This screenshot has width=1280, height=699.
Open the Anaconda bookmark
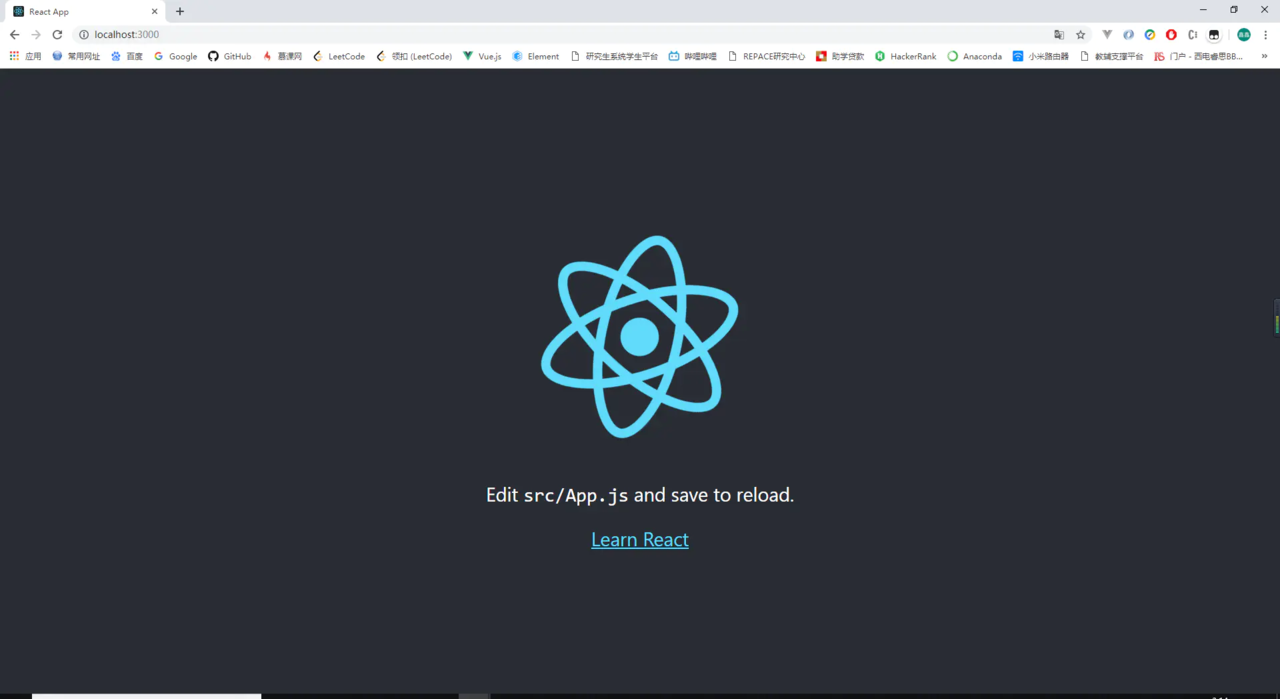(975, 56)
